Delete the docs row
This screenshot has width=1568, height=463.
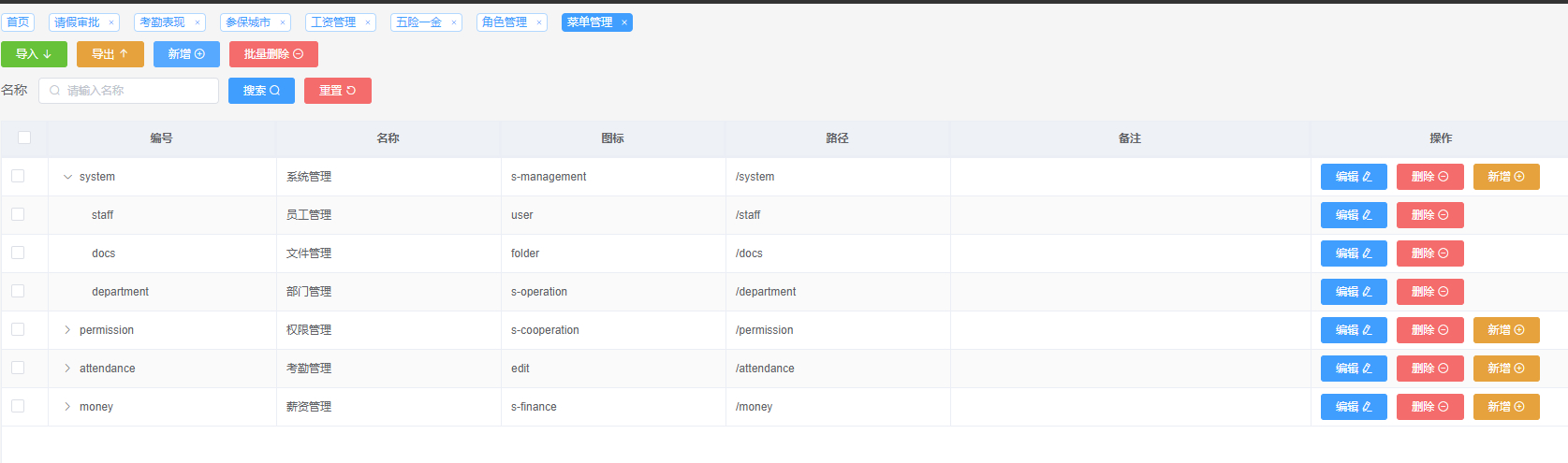click(x=1430, y=253)
